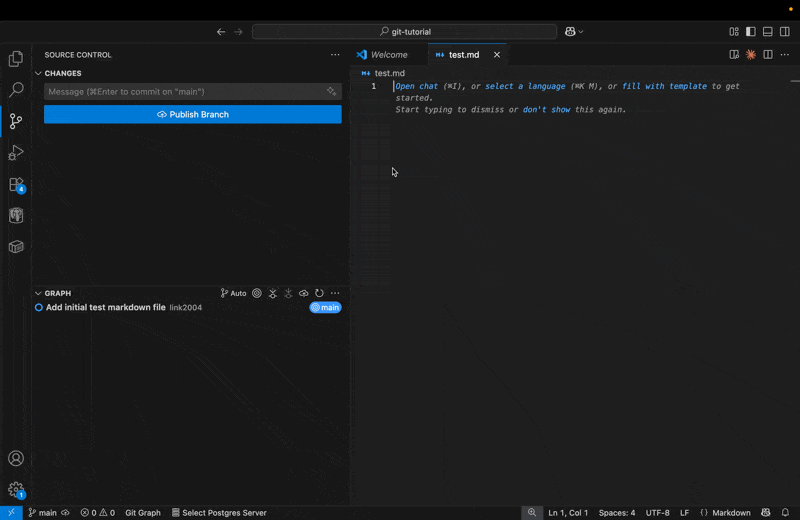Click the Publish Branch button
This screenshot has height=520, width=800.
[x=193, y=114]
